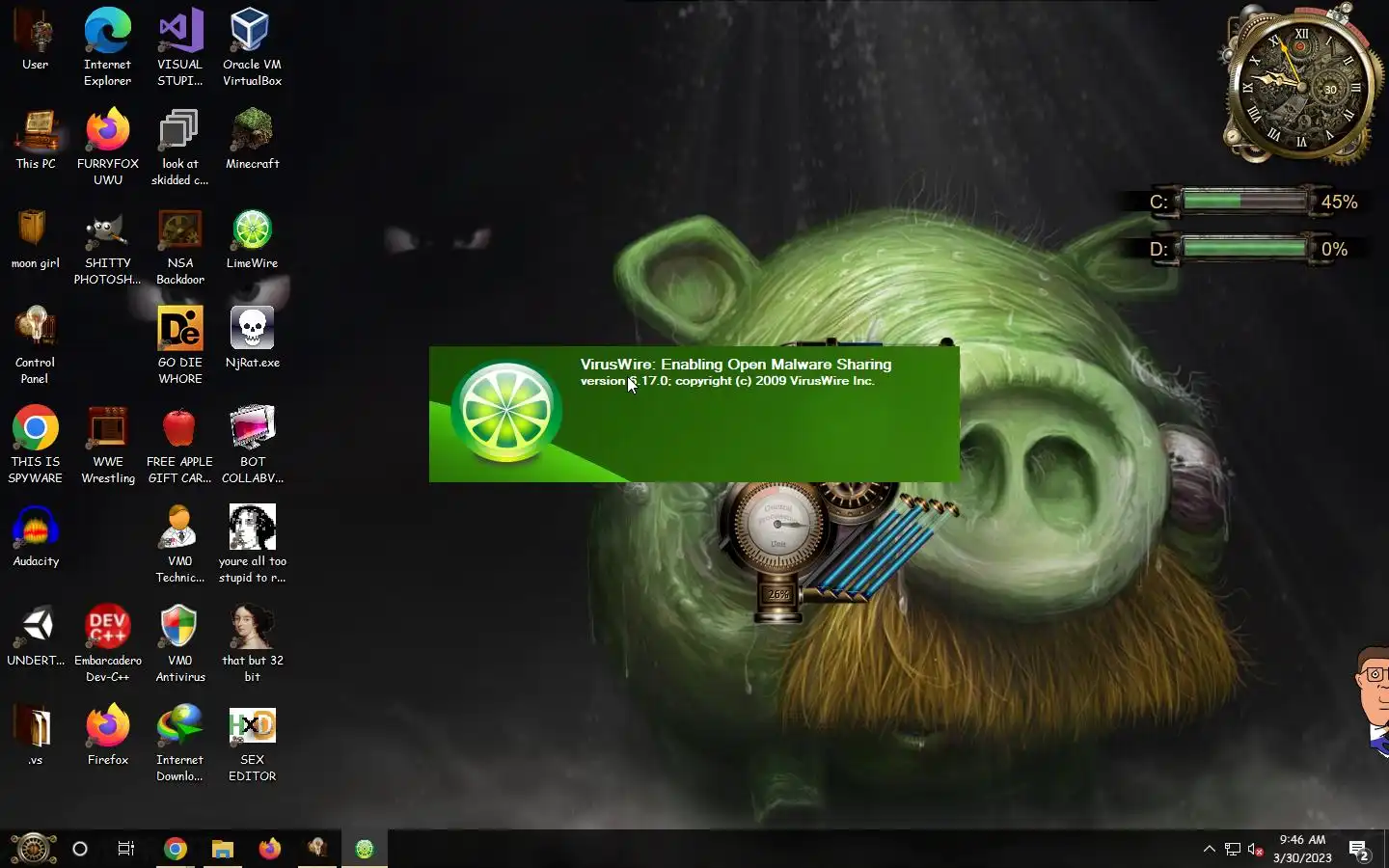Expand the hidden system tray icons
The height and width of the screenshot is (868, 1389).
tap(1209, 849)
